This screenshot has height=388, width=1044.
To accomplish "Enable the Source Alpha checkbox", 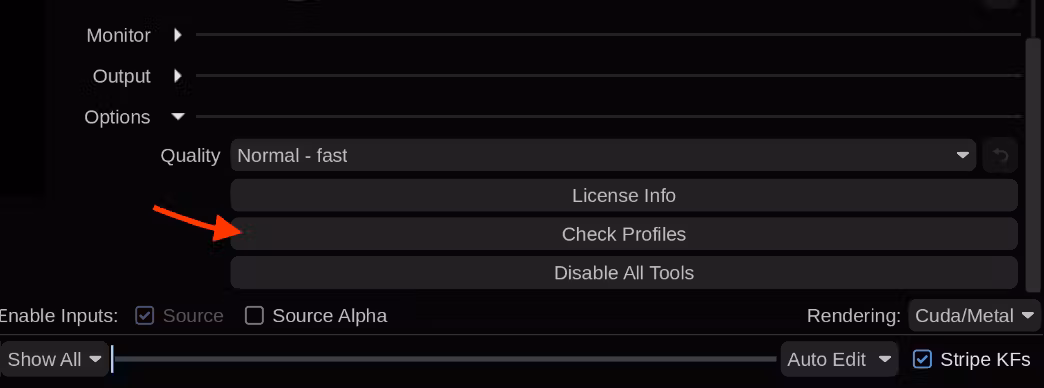I will pos(254,315).
